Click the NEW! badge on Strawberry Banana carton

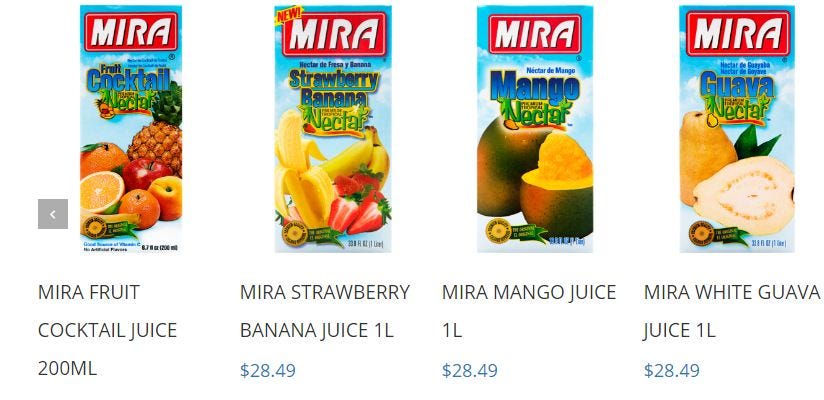pos(289,14)
